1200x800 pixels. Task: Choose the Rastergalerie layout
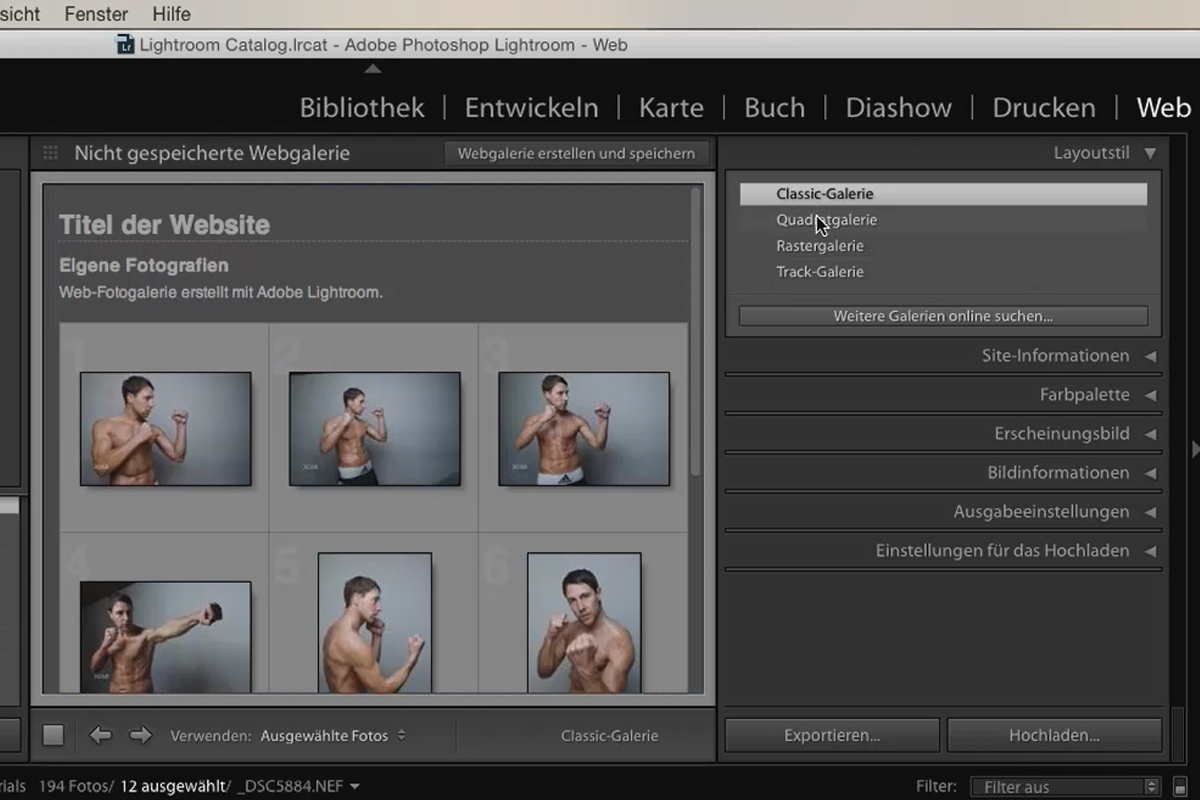pyautogui.click(x=943, y=246)
